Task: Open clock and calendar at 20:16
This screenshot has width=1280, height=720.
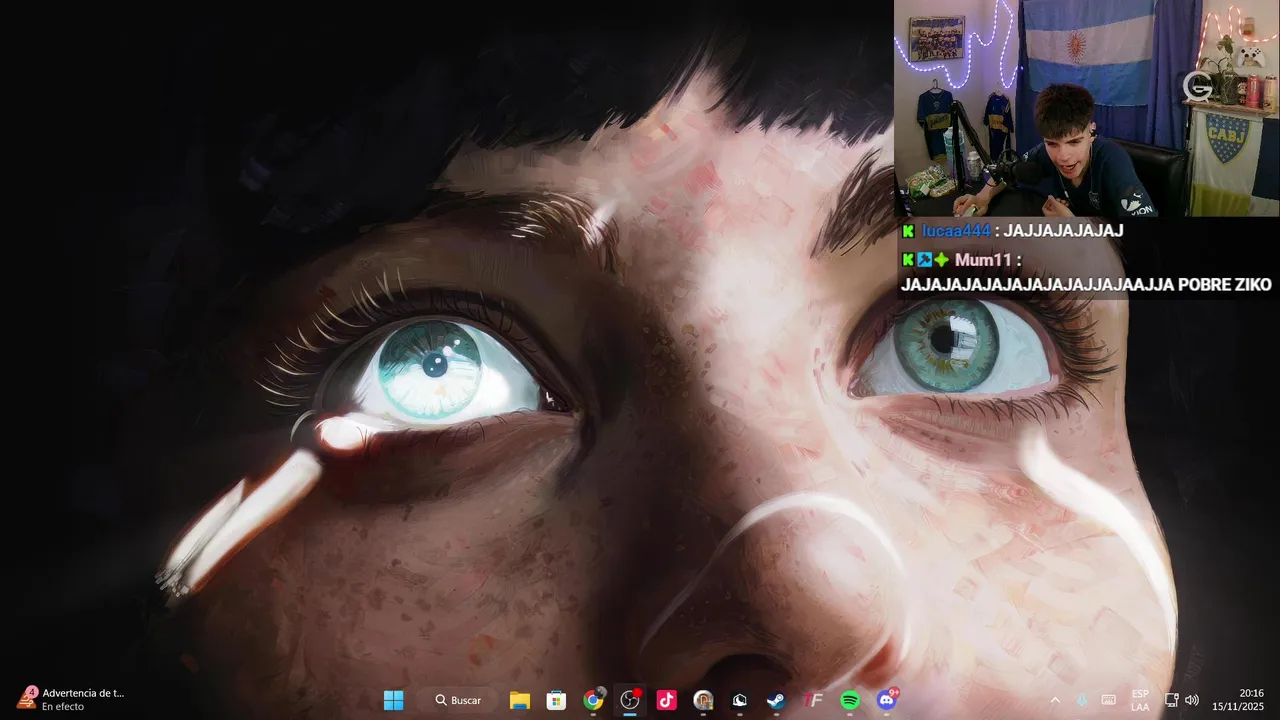Action: click(x=1238, y=700)
